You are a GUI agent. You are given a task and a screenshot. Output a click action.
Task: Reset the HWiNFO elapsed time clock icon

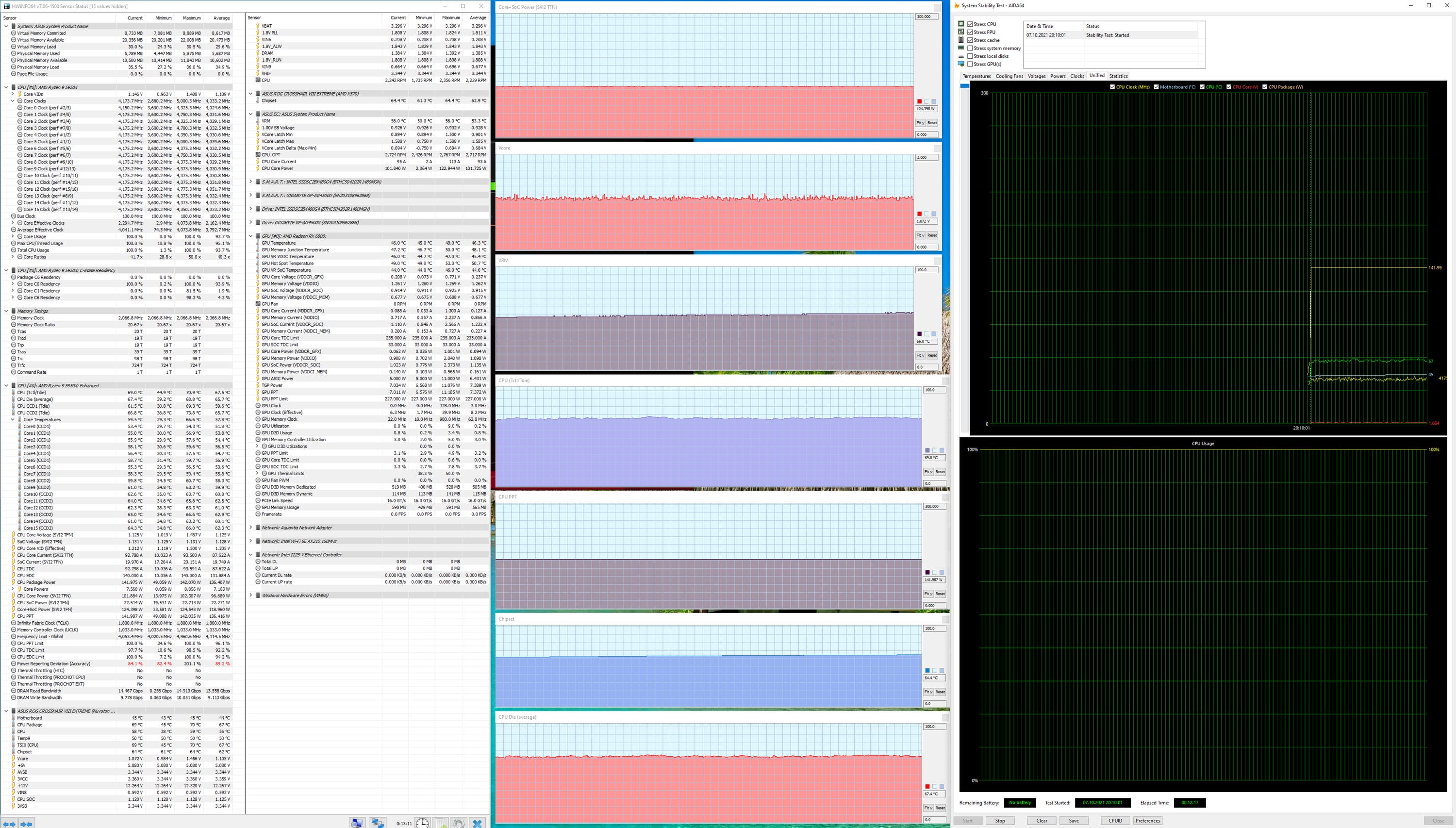(422, 823)
